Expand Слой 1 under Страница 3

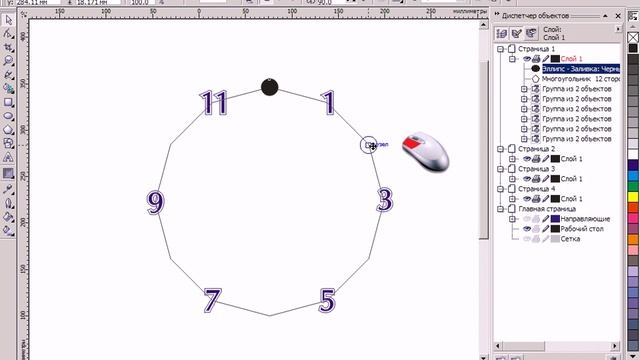pyautogui.click(x=513, y=179)
